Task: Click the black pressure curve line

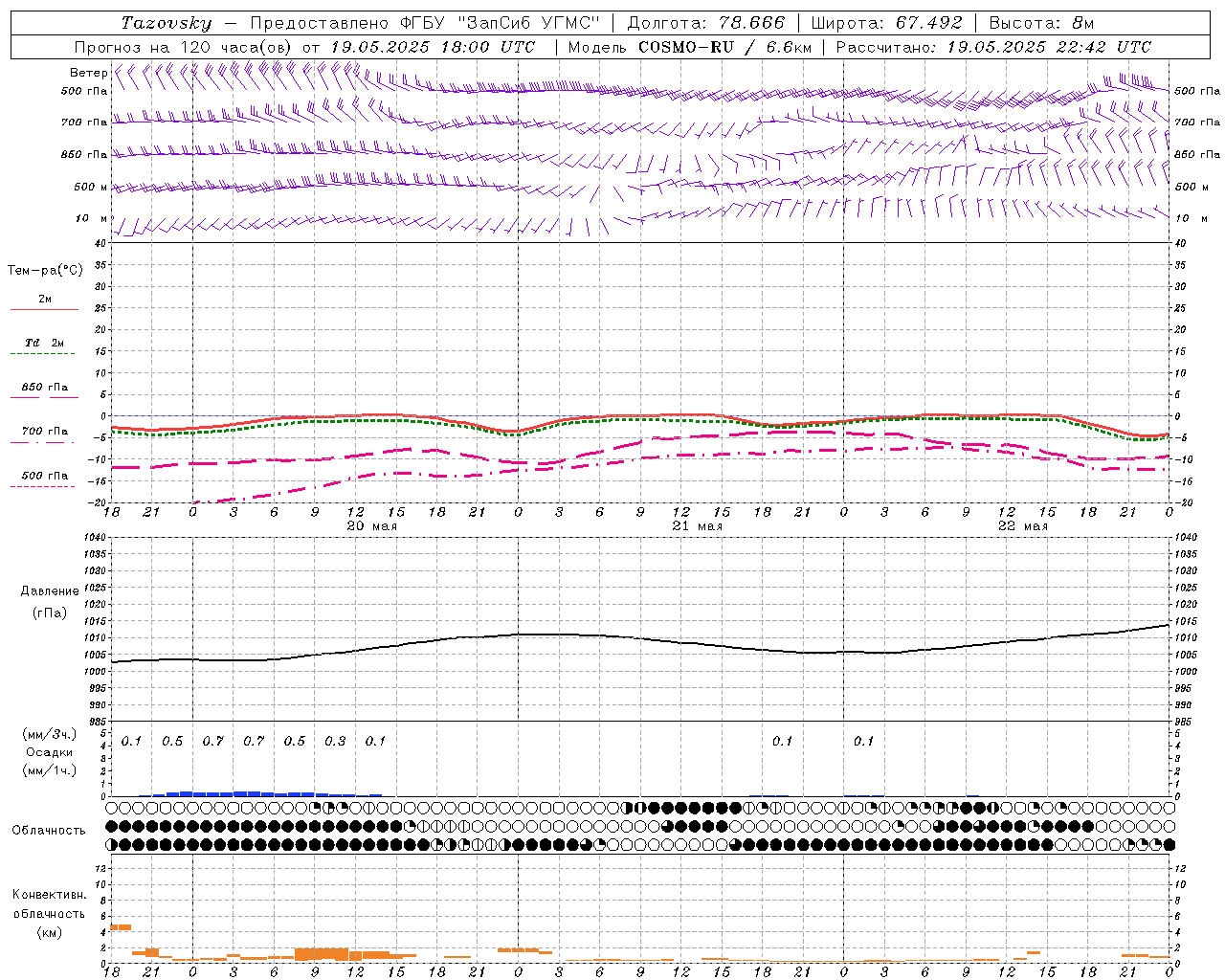Action: [640, 642]
